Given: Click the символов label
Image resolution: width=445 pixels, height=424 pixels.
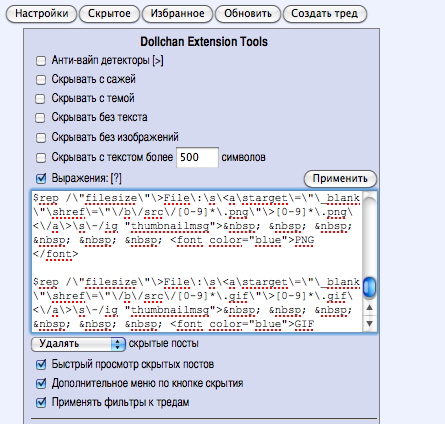Looking at the screenshot, I should pyautogui.click(x=243, y=157).
